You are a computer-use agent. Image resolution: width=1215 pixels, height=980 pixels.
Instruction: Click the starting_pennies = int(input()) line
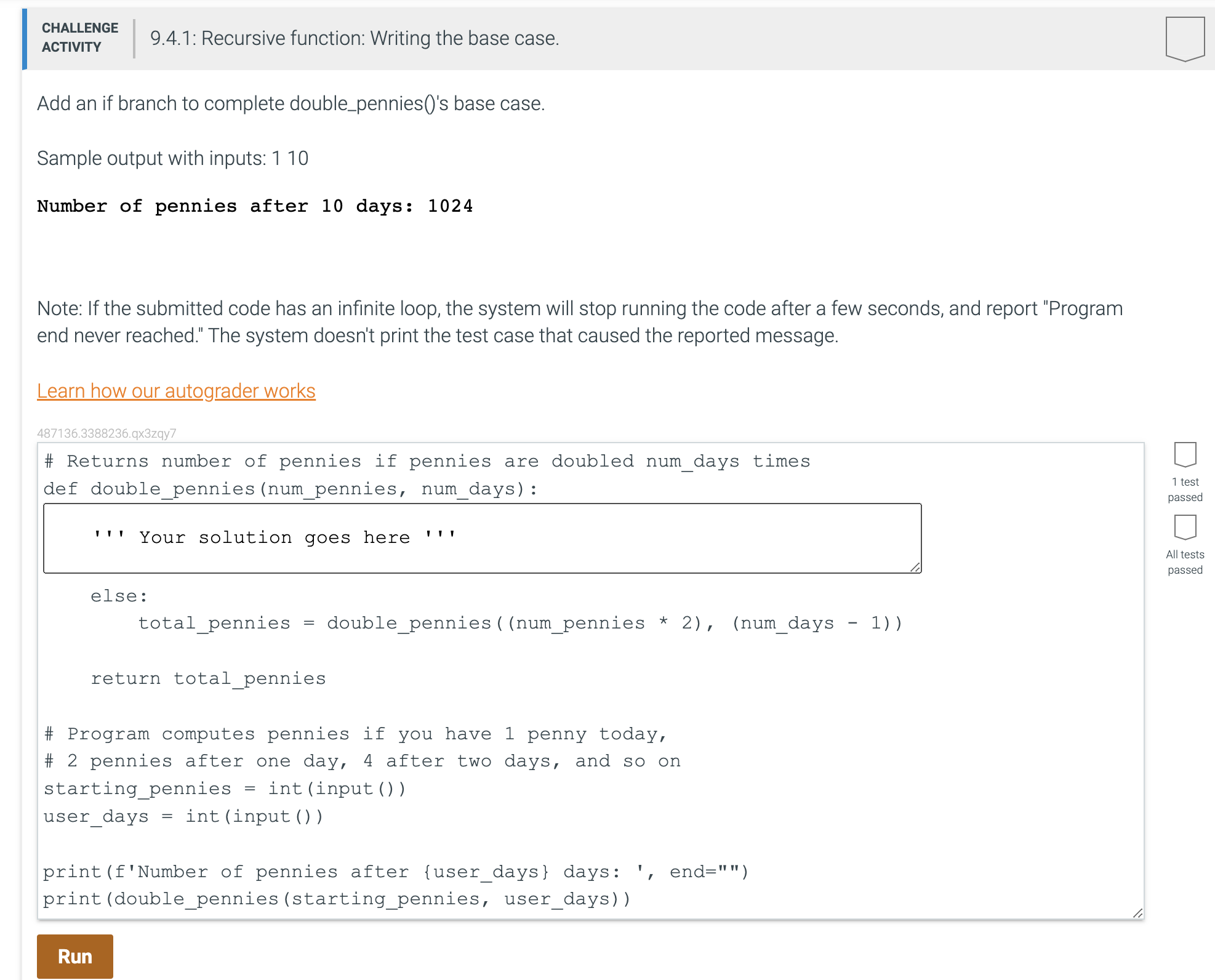point(225,789)
